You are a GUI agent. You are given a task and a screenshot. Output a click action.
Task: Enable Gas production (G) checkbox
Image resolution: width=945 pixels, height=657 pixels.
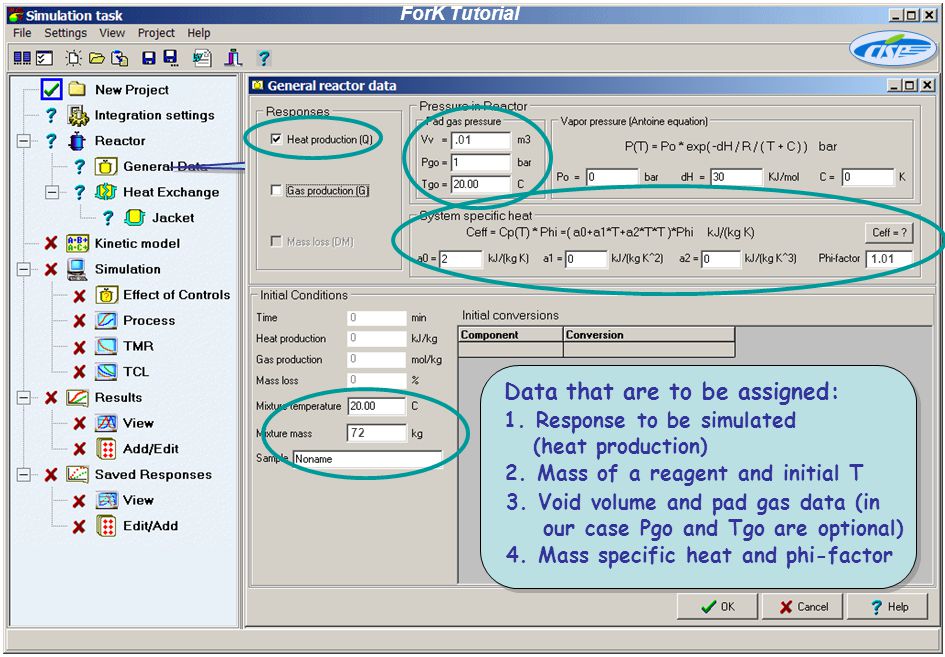276,190
